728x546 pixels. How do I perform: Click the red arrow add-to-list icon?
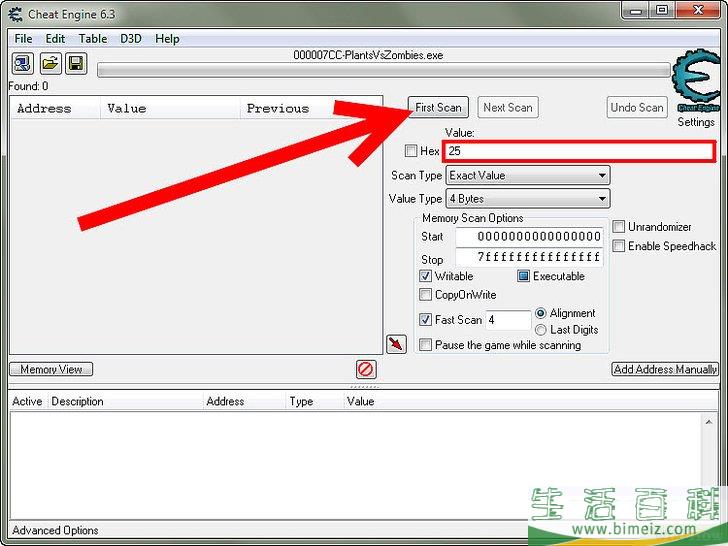pos(396,344)
